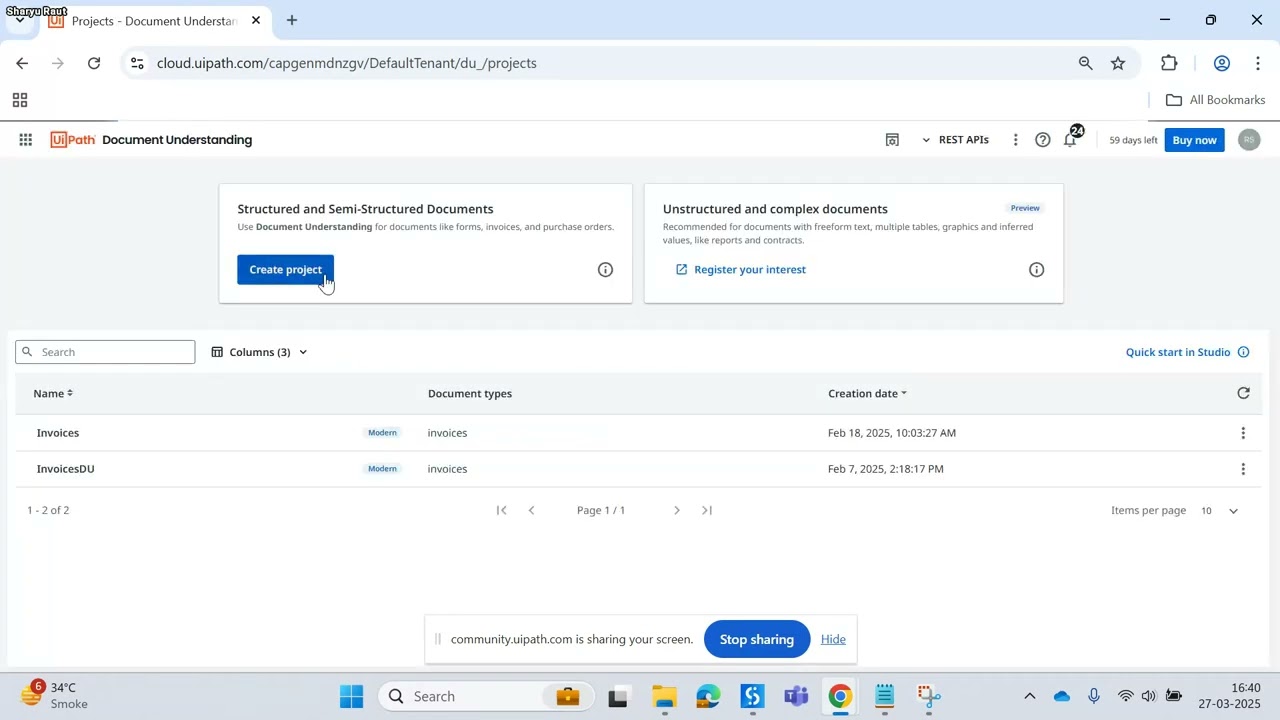The image size is (1280, 720).
Task: Open the header more options menu
Action: coord(1015,140)
